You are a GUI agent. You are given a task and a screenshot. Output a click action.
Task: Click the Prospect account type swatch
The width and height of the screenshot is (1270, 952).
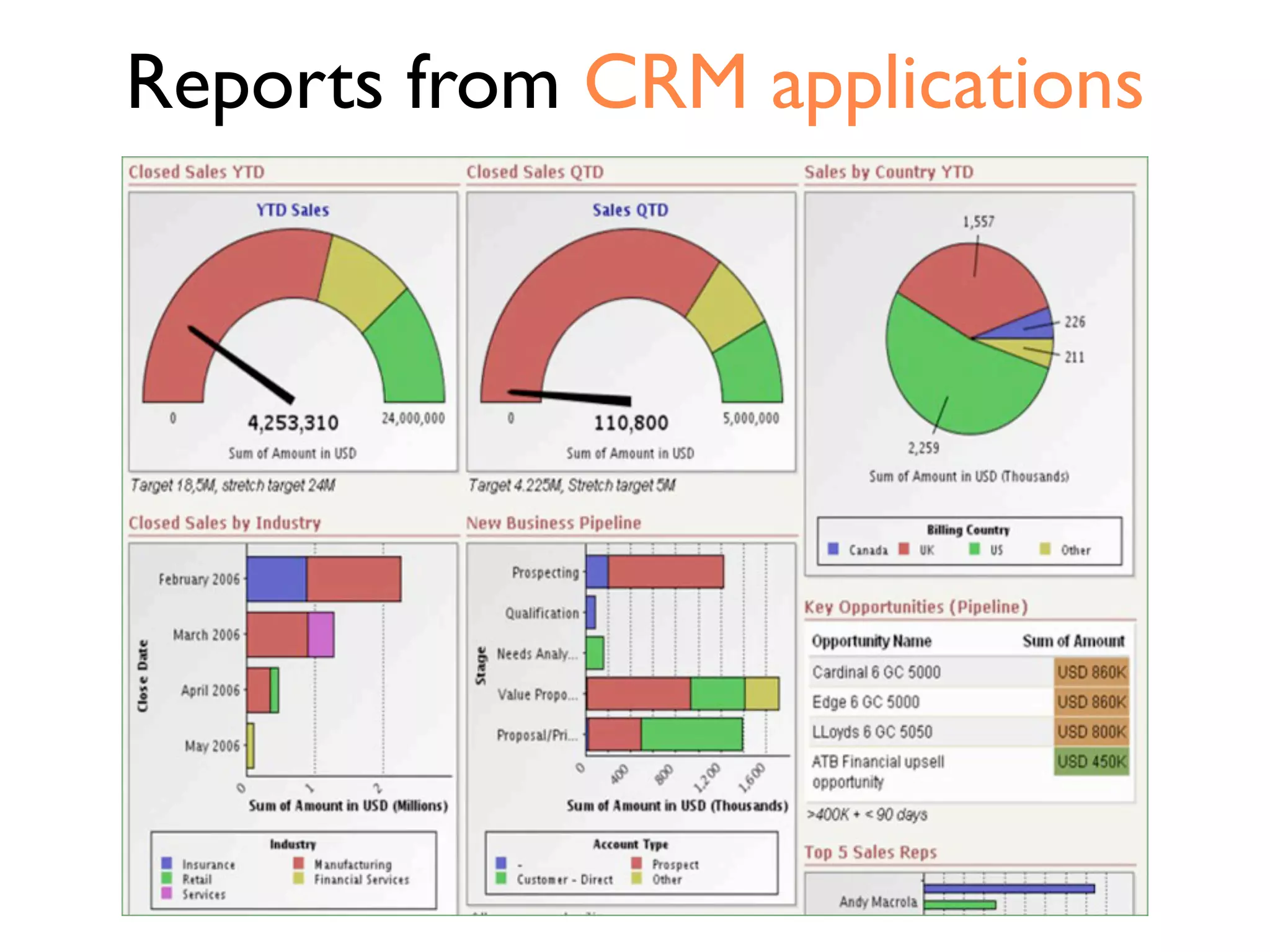pyautogui.click(x=636, y=863)
